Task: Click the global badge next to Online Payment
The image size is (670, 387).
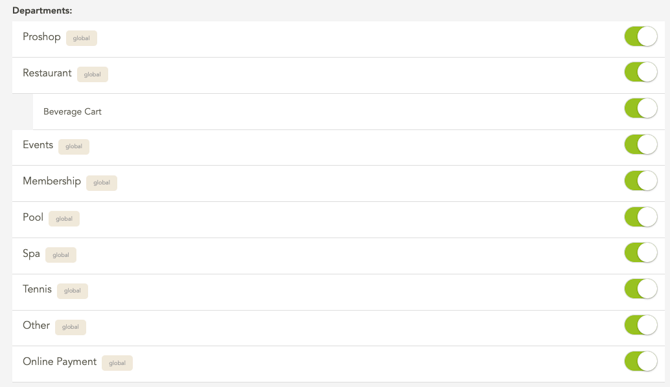Action: (x=117, y=363)
